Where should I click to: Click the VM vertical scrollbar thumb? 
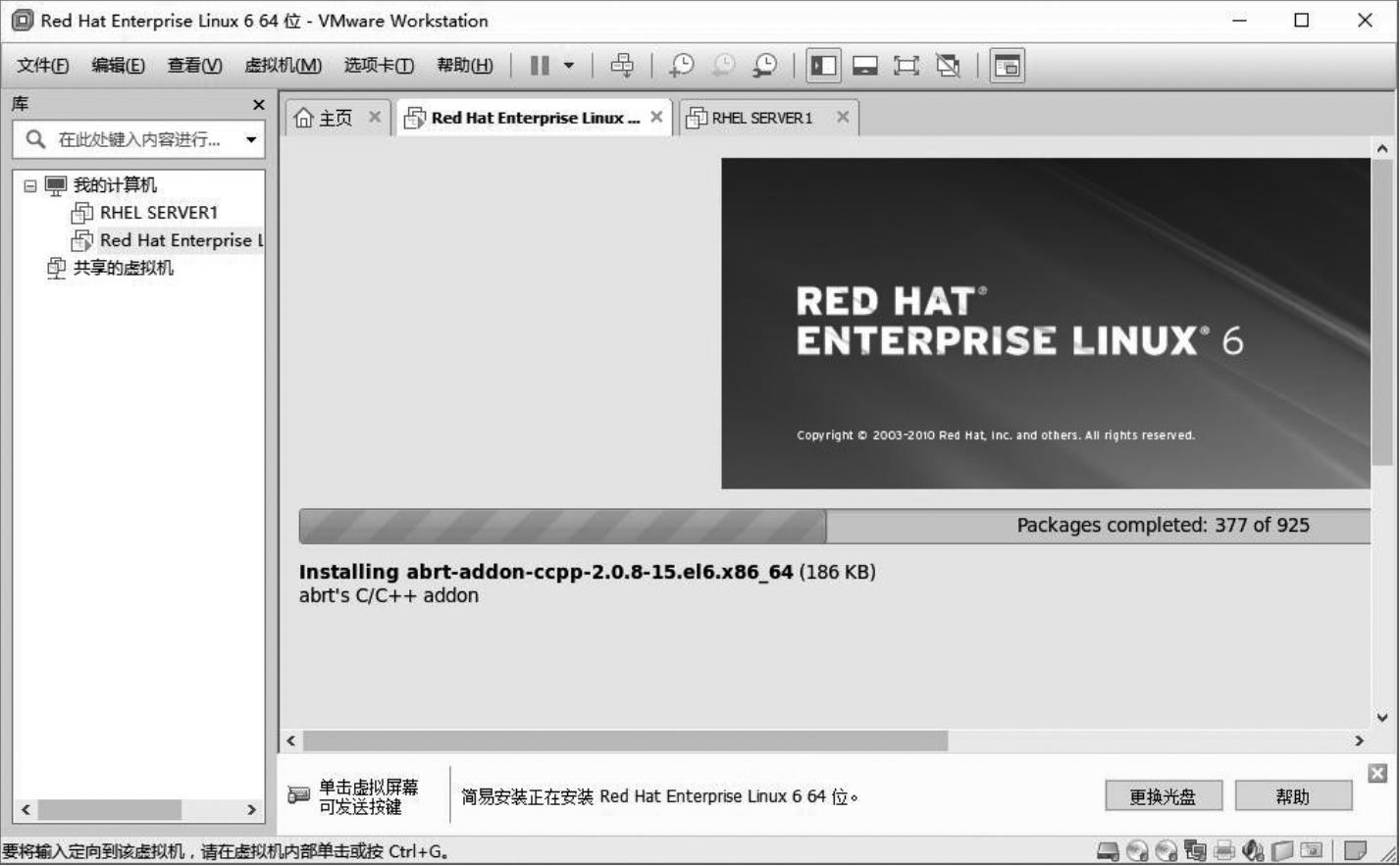click(1382, 310)
